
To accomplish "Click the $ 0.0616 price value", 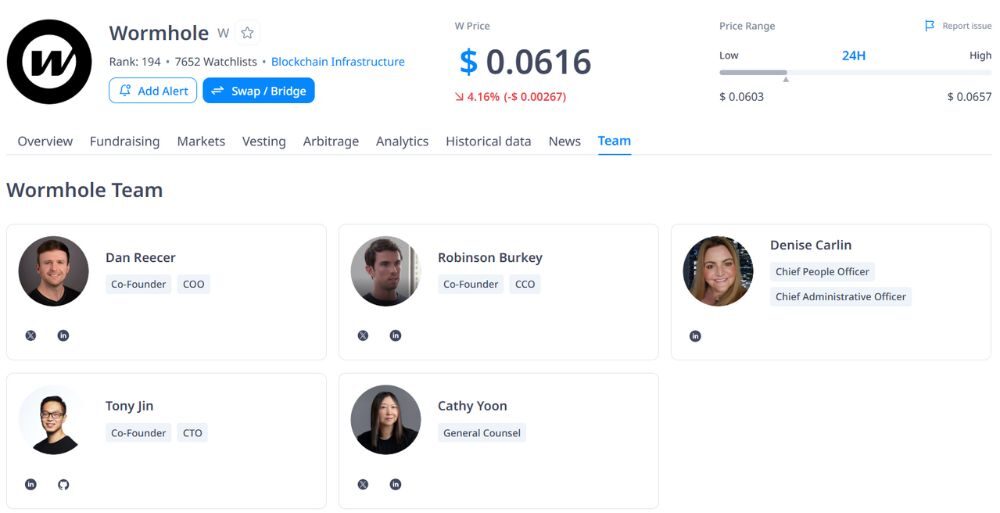I will click(x=526, y=62).
